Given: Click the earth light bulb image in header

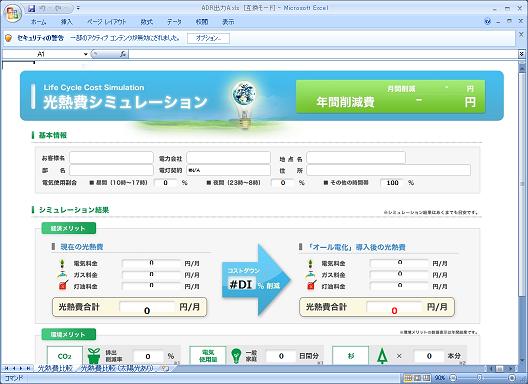Looking at the screenshot, I should tap(245, 104).
